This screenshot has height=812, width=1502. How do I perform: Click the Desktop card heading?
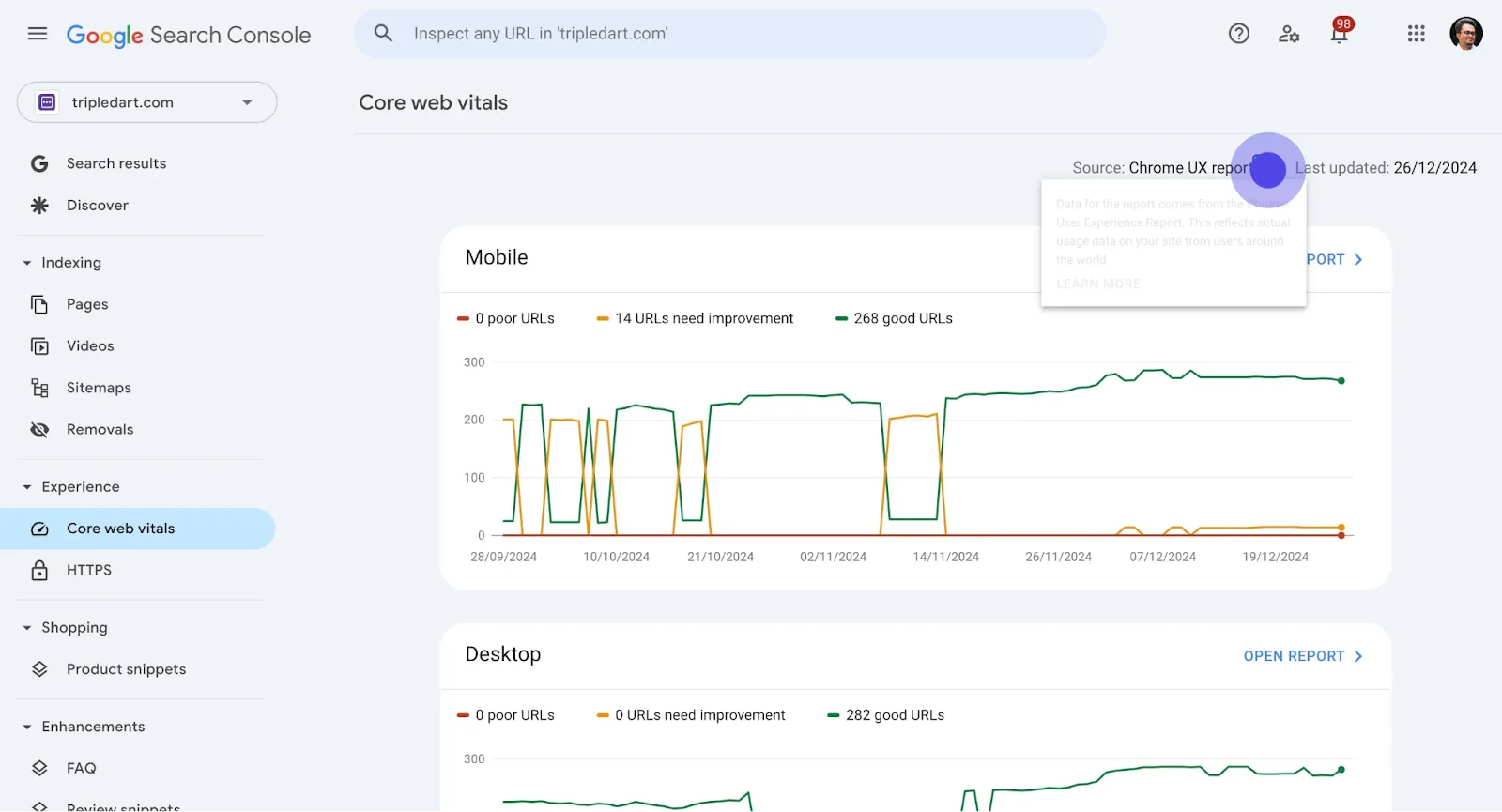(503, 654)
